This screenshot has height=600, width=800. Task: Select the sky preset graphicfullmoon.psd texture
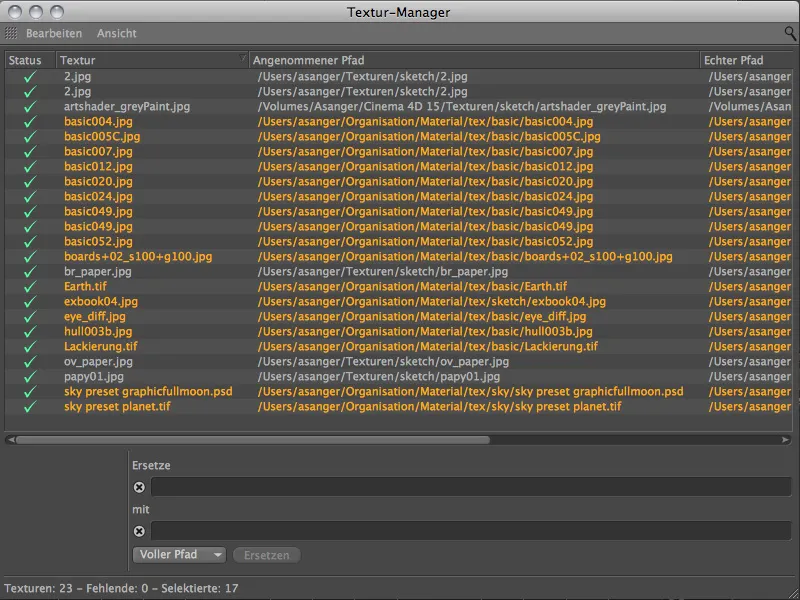[x=148, y=391]
